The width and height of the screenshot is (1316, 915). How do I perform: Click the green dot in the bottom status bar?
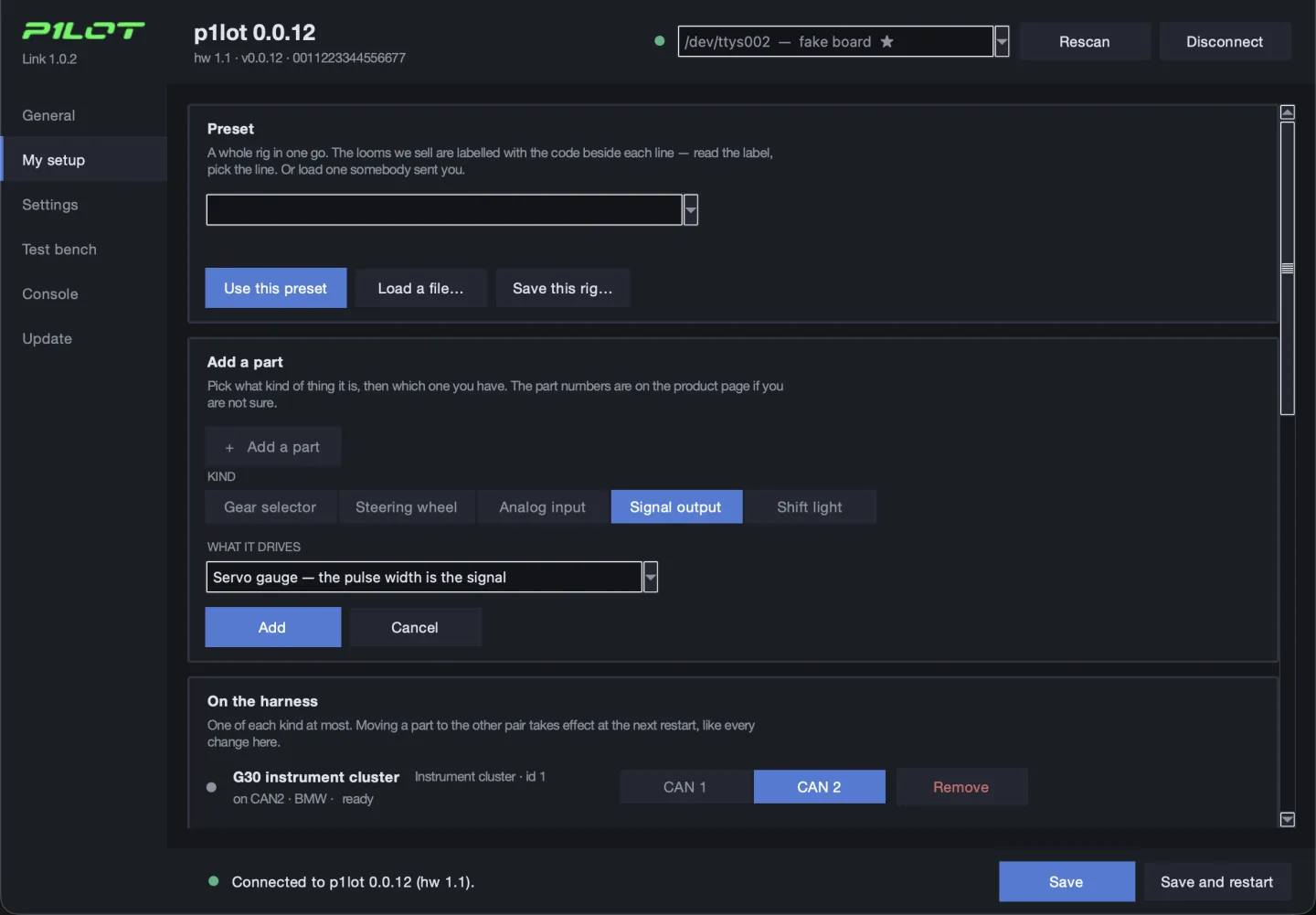click(214, 881)
